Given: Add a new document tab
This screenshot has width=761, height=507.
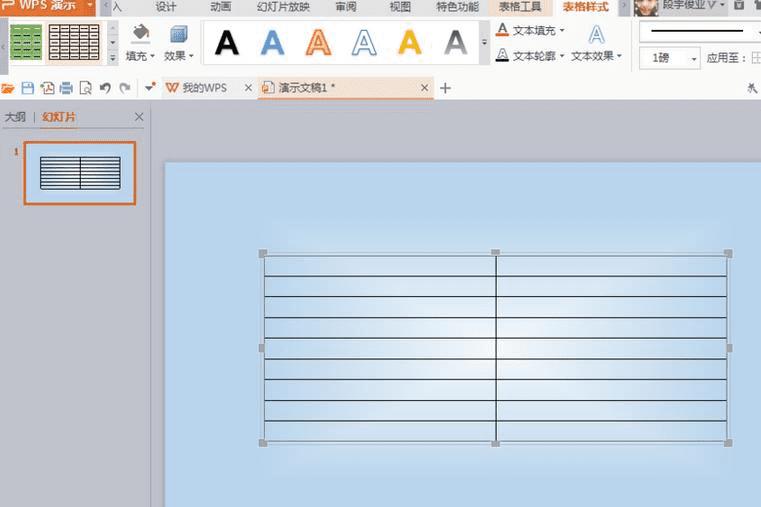Looking at the screenshot, I should tap(445, 88).
